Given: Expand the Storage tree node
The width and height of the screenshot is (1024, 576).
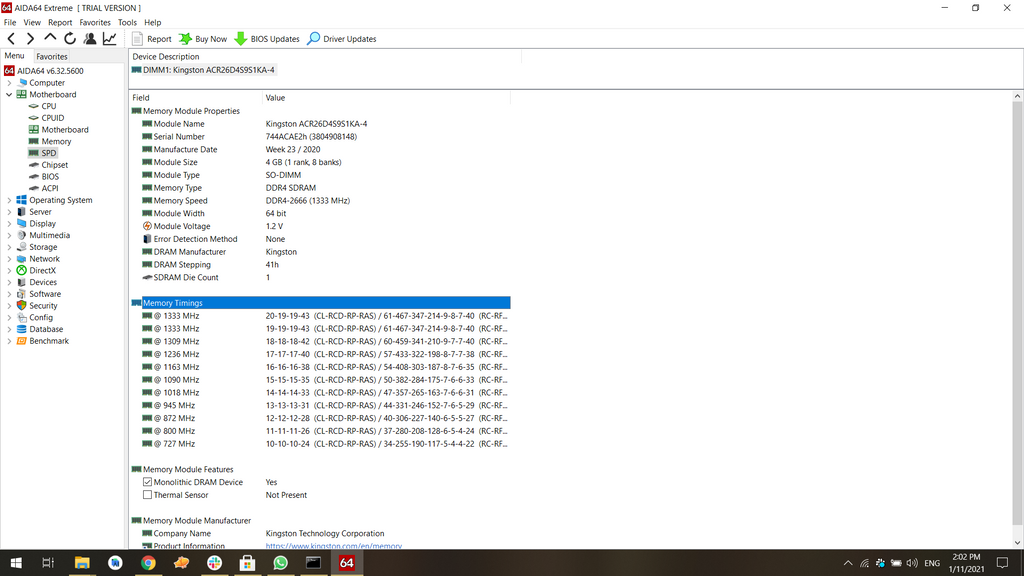Looking at the screenshot, I should 9,248.
